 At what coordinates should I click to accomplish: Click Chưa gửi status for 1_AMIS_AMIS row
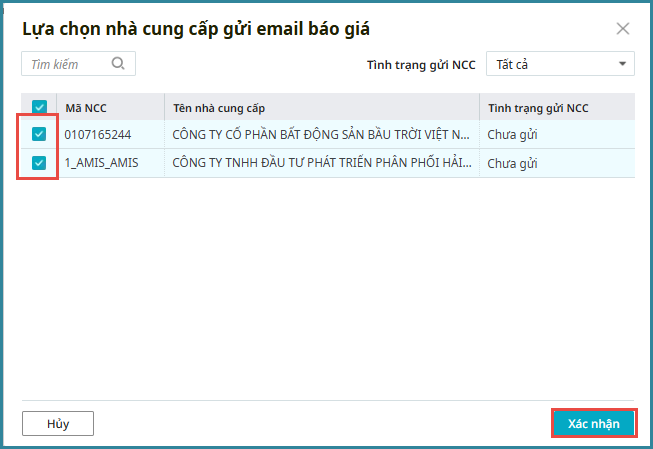(x=512, y=163)
